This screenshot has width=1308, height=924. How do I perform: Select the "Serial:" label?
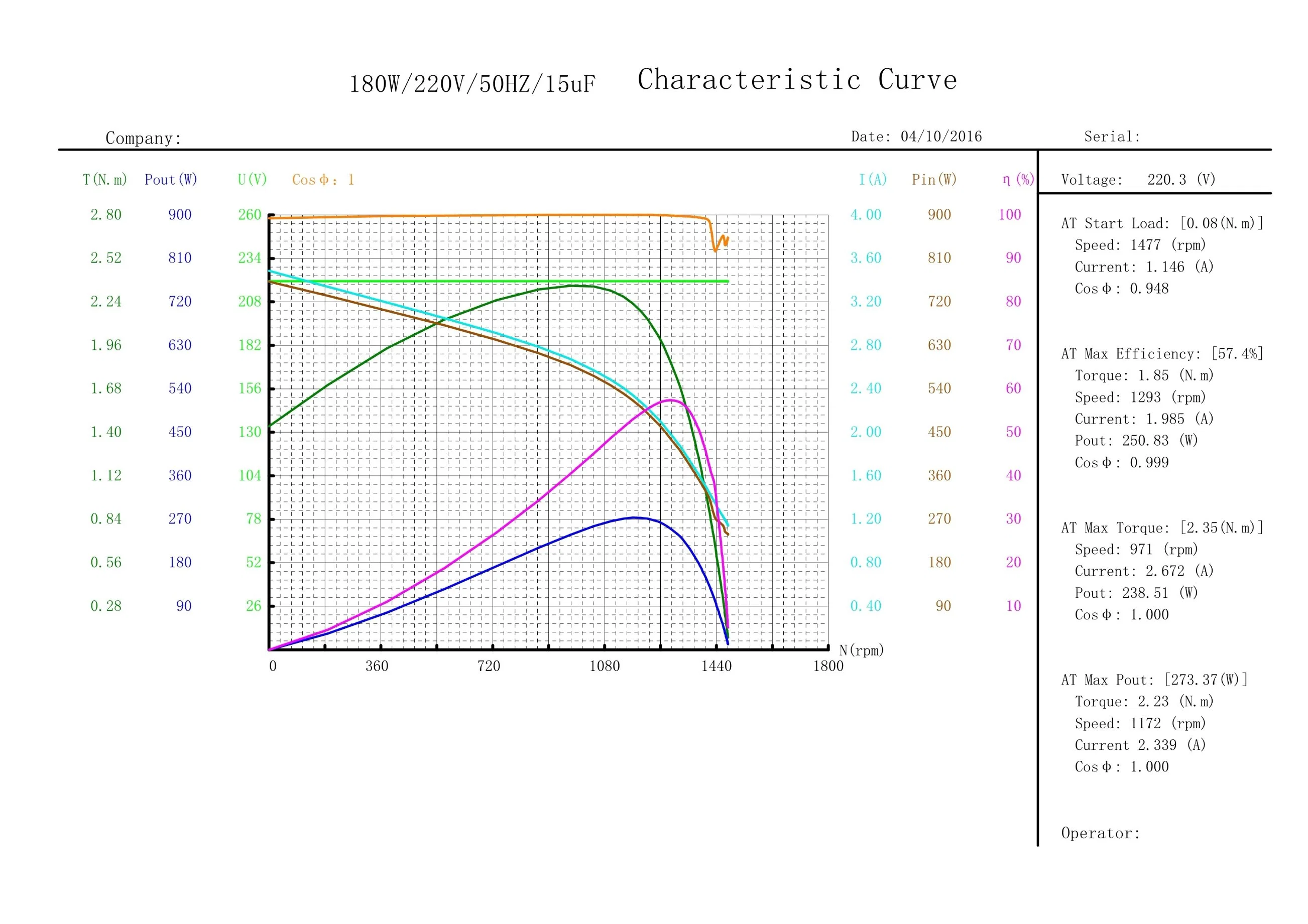(1112, 137)
